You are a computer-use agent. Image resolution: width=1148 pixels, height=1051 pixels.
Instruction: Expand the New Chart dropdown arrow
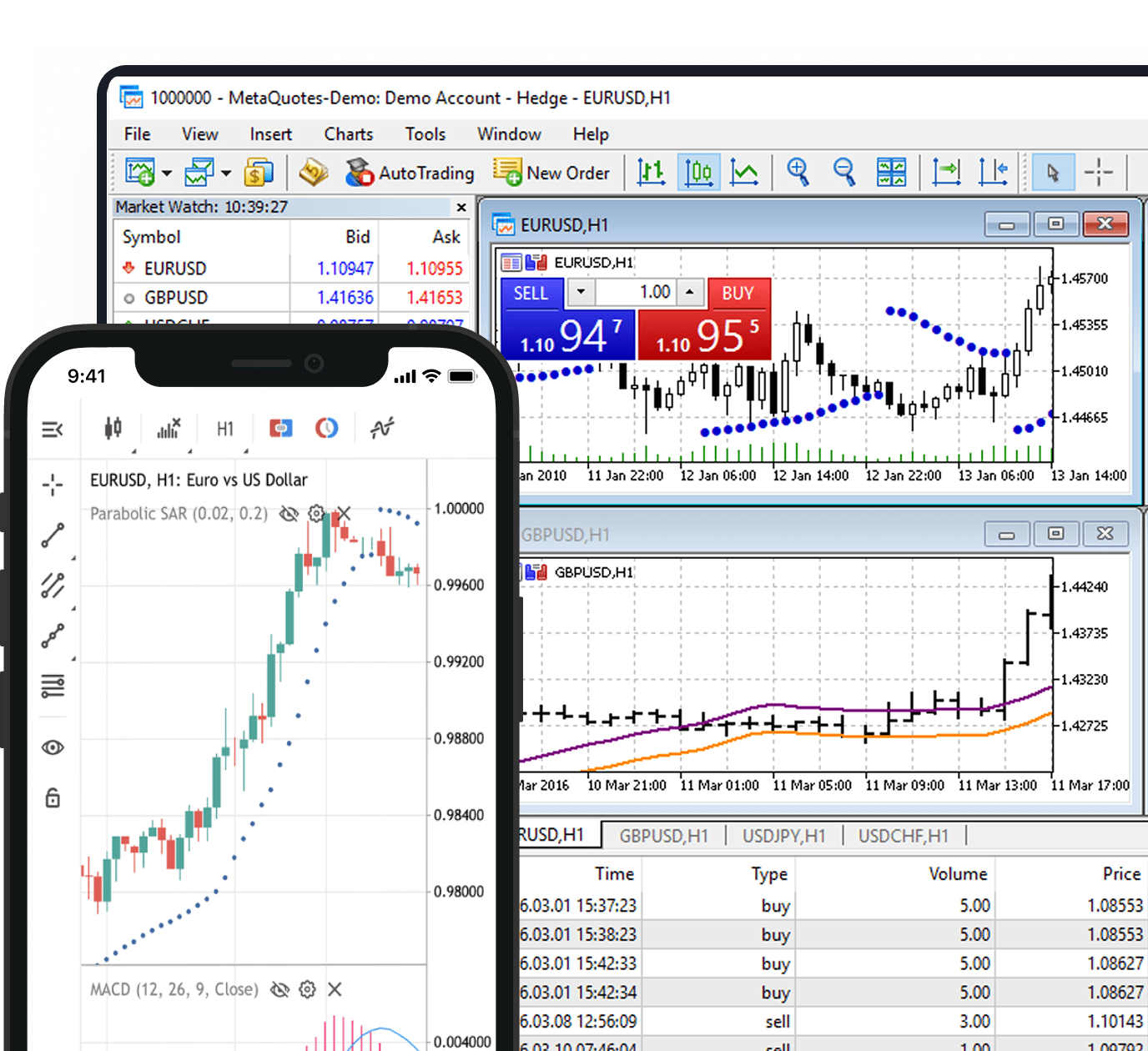point(167,173)
